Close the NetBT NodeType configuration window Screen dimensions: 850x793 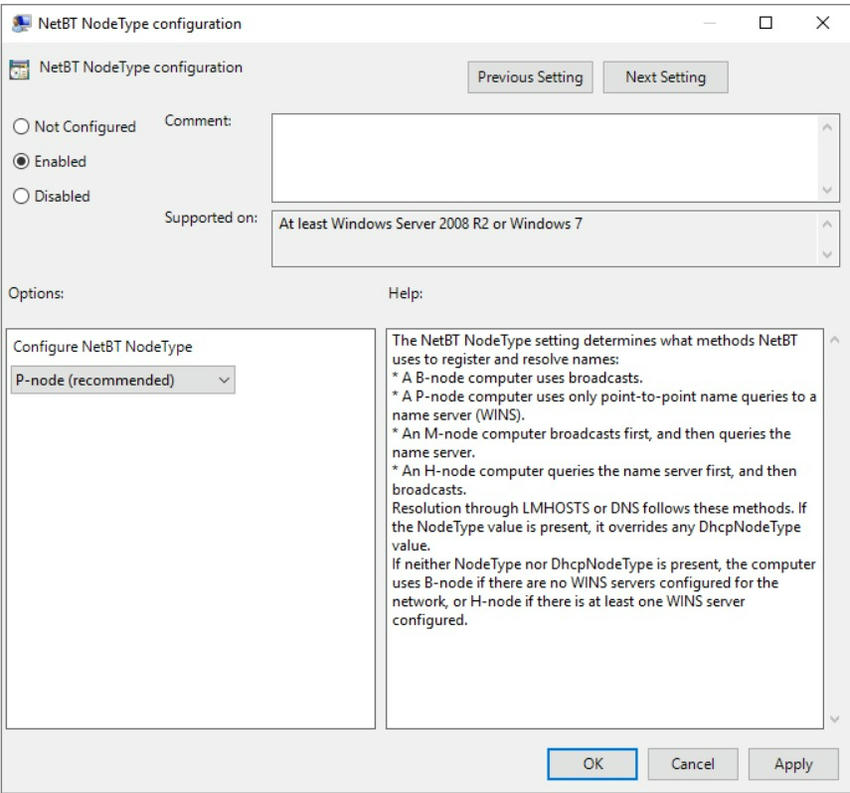[822, 23]
